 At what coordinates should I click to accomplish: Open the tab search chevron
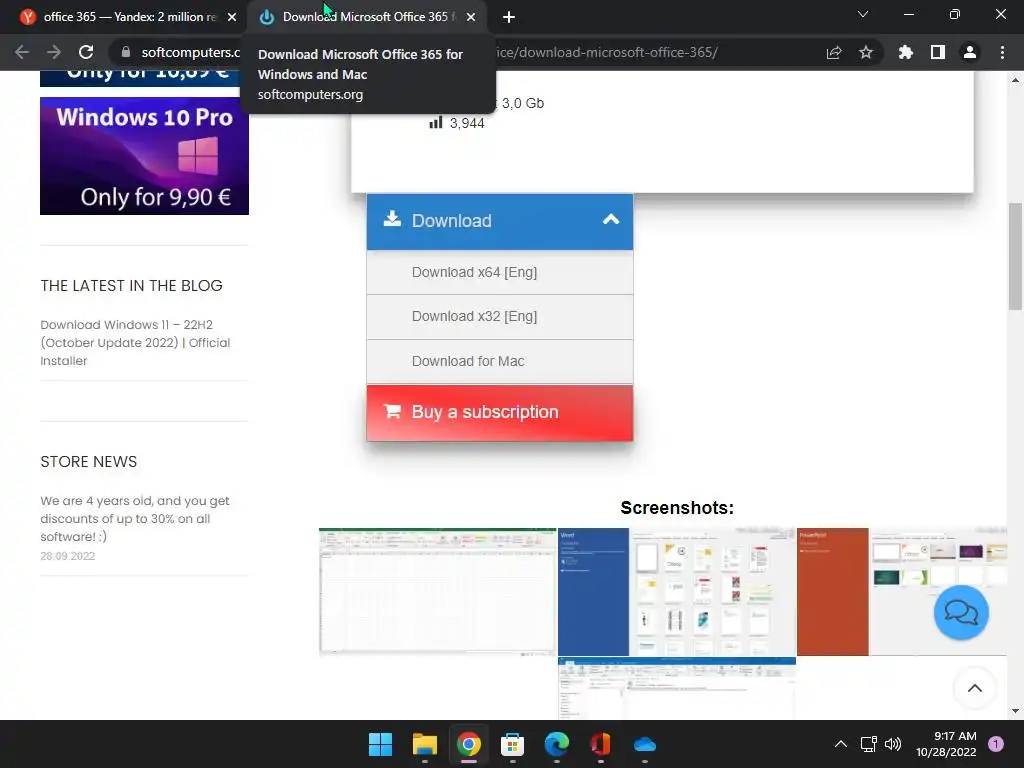[863, 14]
